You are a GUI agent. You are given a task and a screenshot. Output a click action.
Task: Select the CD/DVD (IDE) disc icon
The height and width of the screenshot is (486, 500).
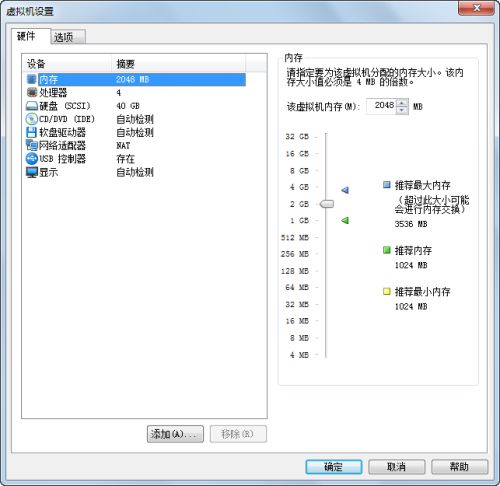[32, 119]
